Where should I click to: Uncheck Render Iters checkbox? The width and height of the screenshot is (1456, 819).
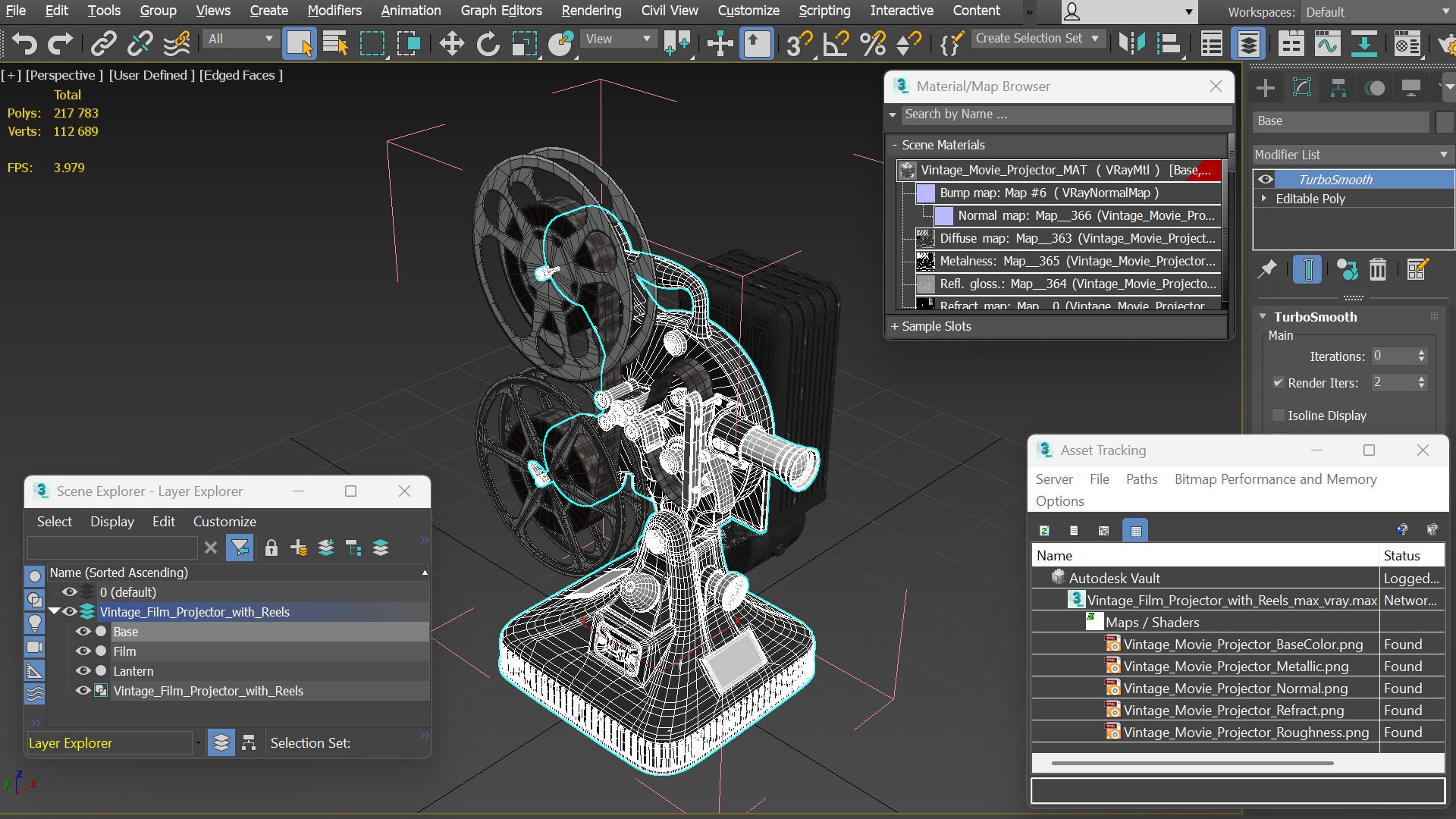(x=1278, y=383)
